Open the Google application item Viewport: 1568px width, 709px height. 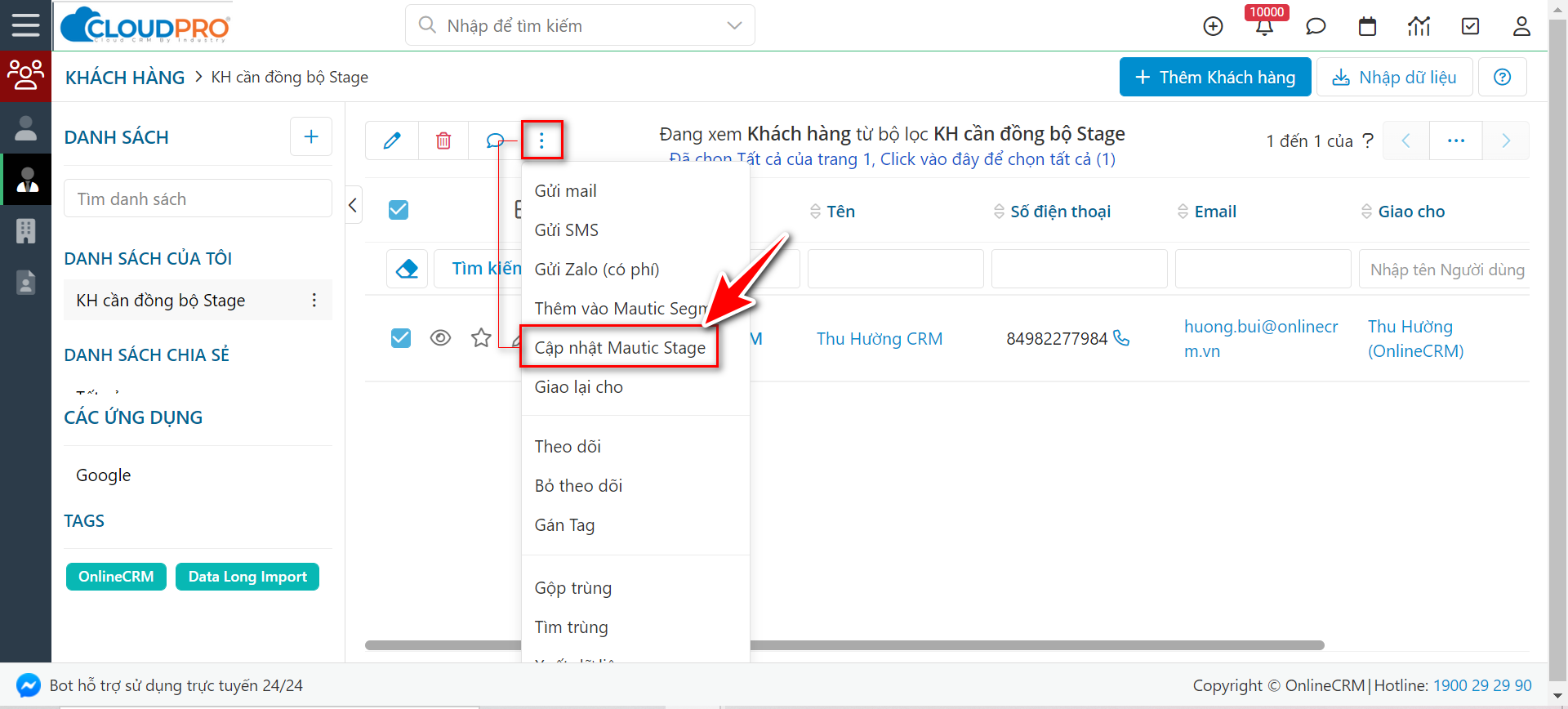coord(104,475)
